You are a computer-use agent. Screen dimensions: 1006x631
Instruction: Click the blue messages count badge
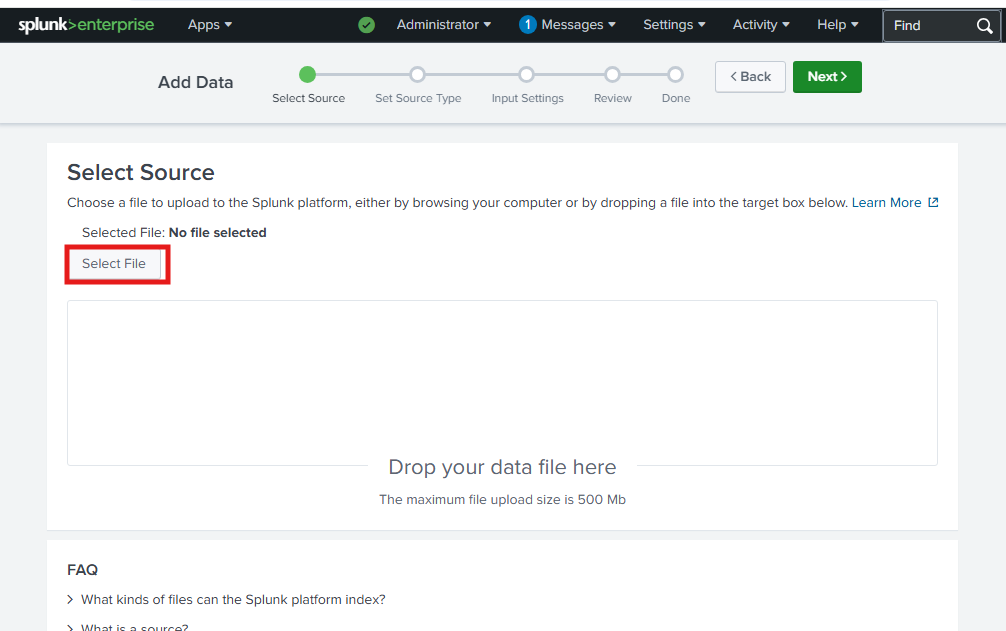click(528, 25)
